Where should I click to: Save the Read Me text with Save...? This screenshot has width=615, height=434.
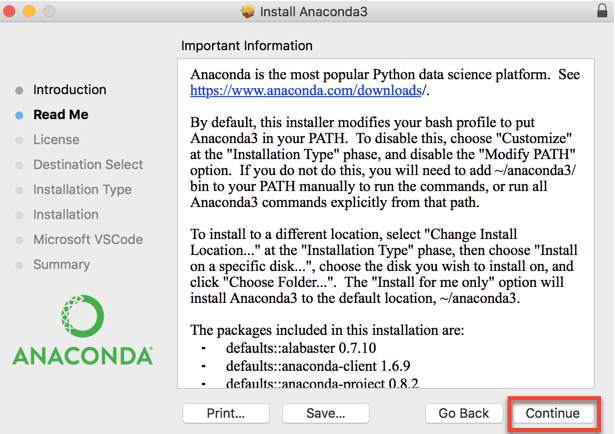click(326, 413)
